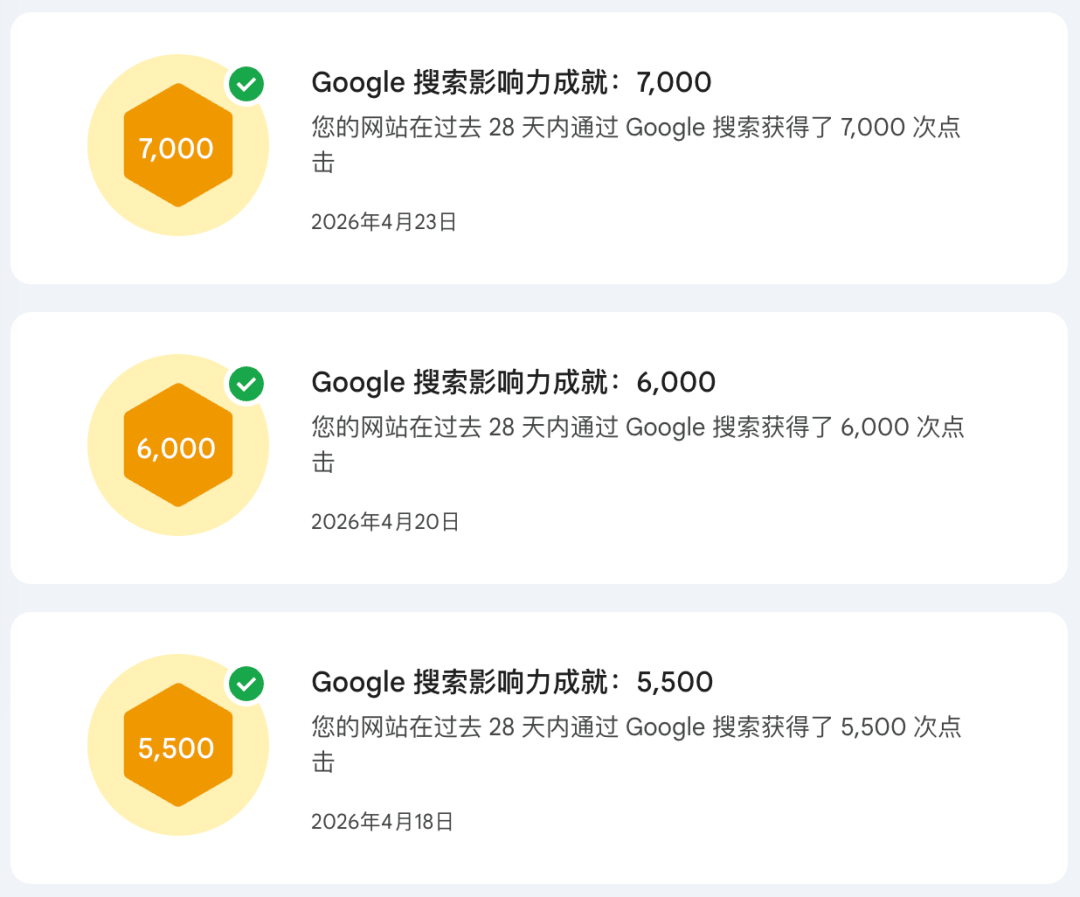This screenshot has width=1080, height=897.
Task: Click green checkmark on 7,000 badge
Action: (246, 85)
